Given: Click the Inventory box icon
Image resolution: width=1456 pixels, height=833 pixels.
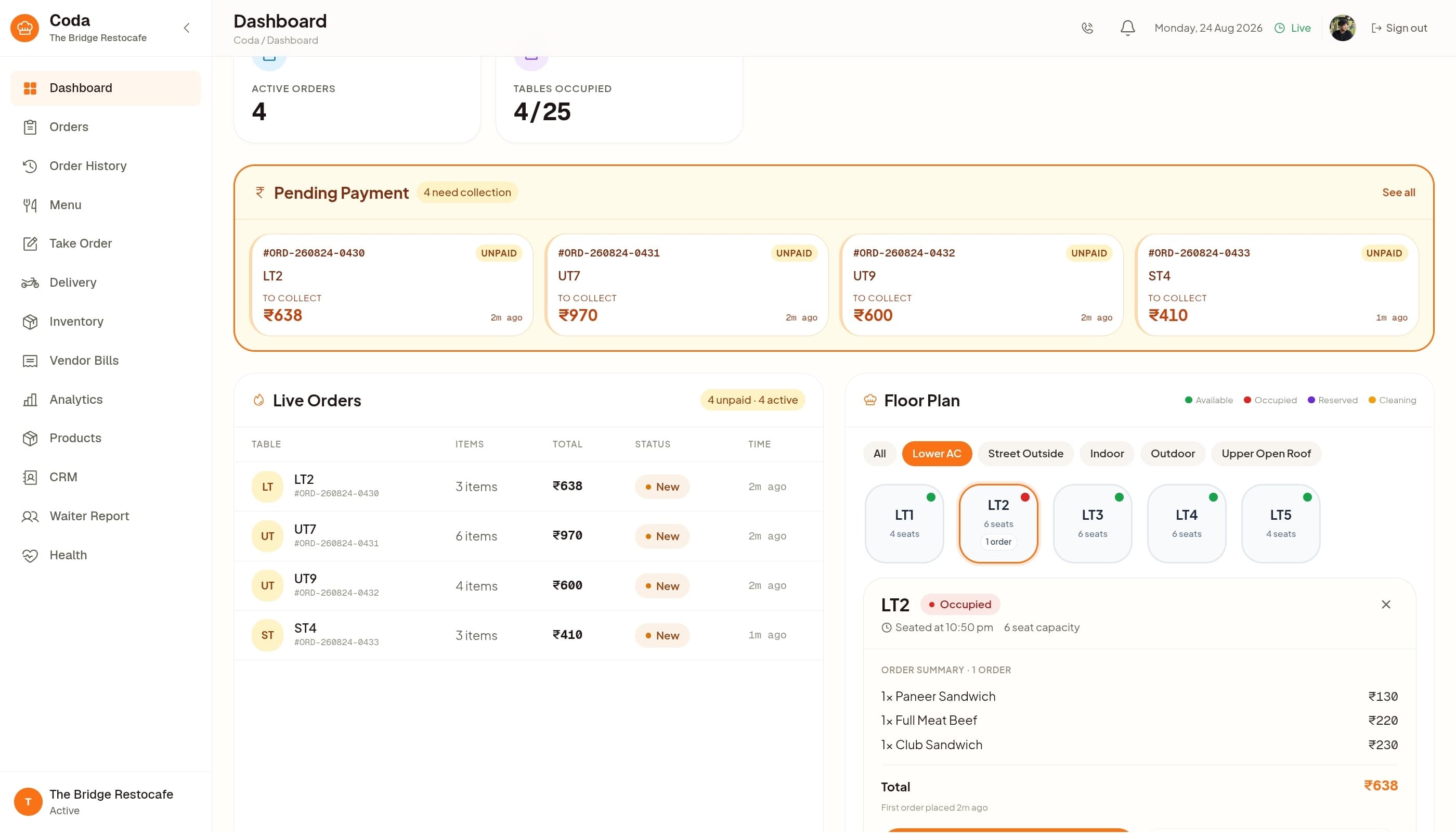Looking at the screenshot, I should pyautogui.click(x=30, y=322).
